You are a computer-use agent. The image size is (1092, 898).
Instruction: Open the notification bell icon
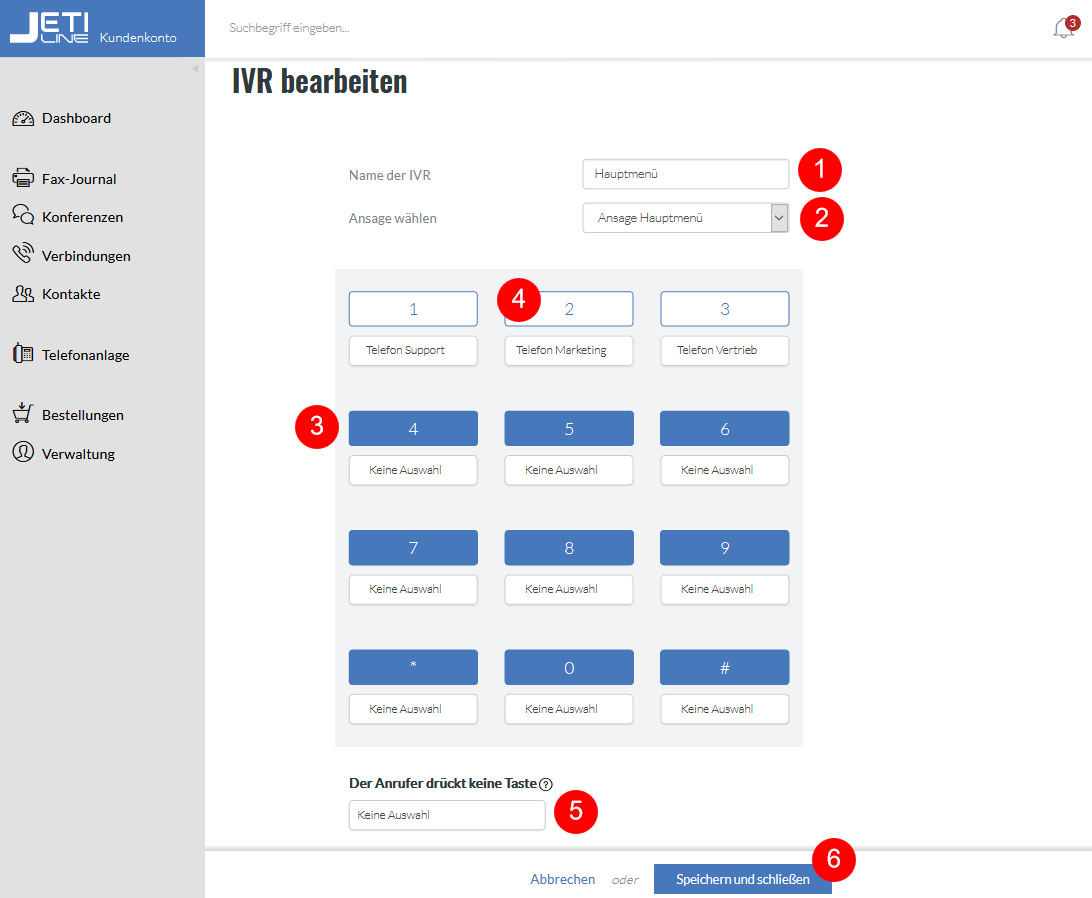(x=1063, y=28)
